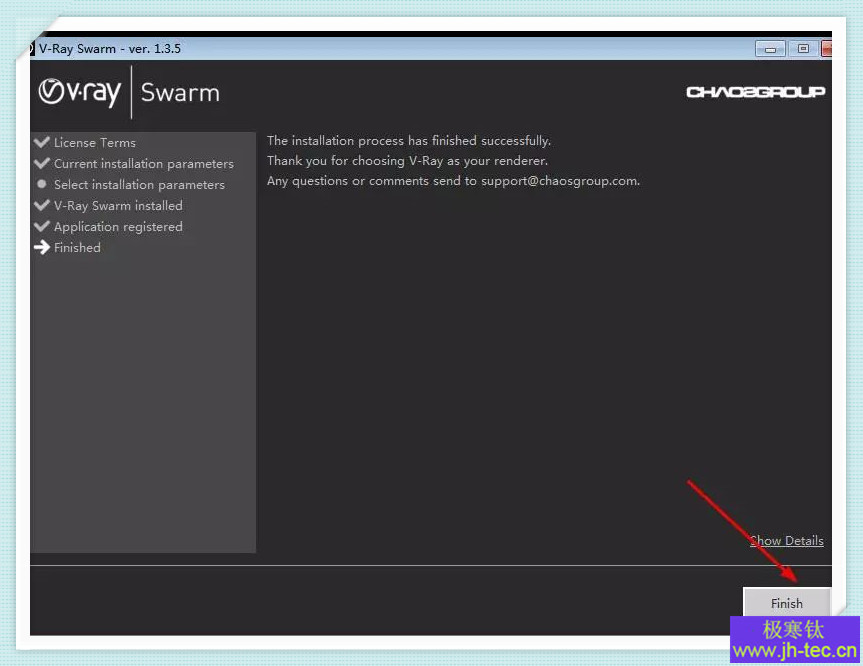Click the checkmark beside License Terms
Screen dimensions: 863x666
(x=42, y=142)
